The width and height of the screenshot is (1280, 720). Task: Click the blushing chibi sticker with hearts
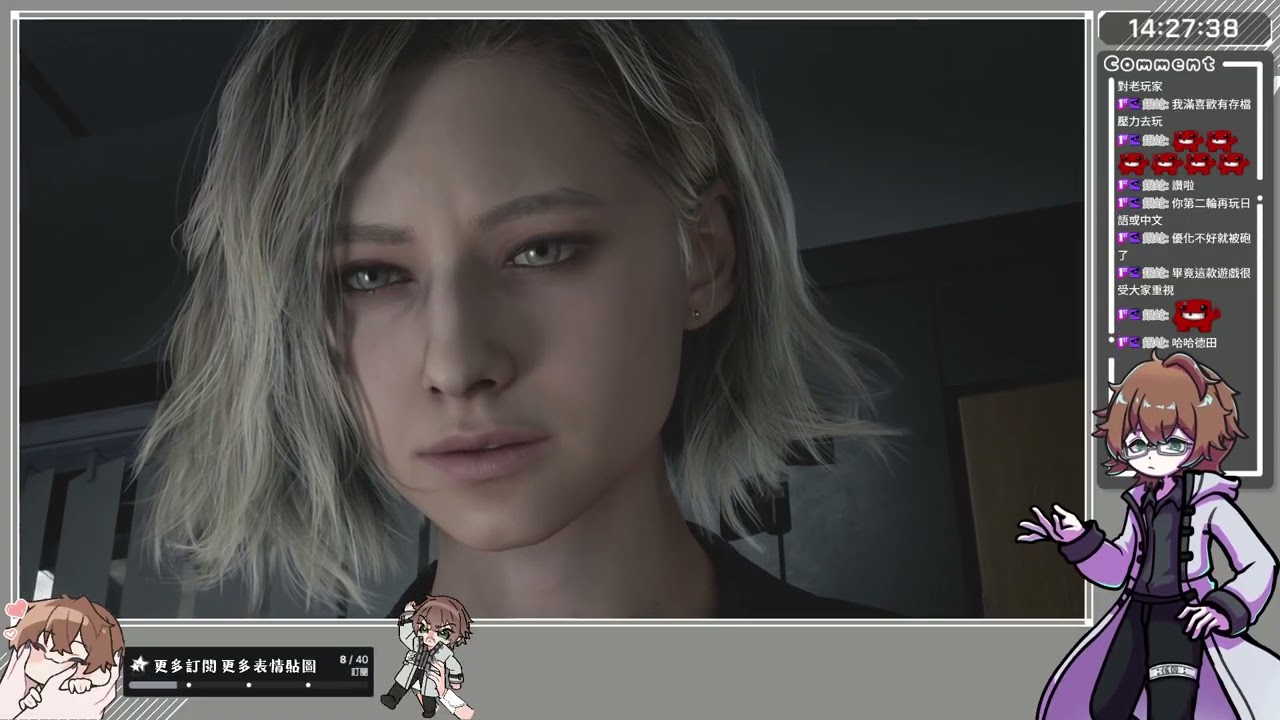pos(60,655)
